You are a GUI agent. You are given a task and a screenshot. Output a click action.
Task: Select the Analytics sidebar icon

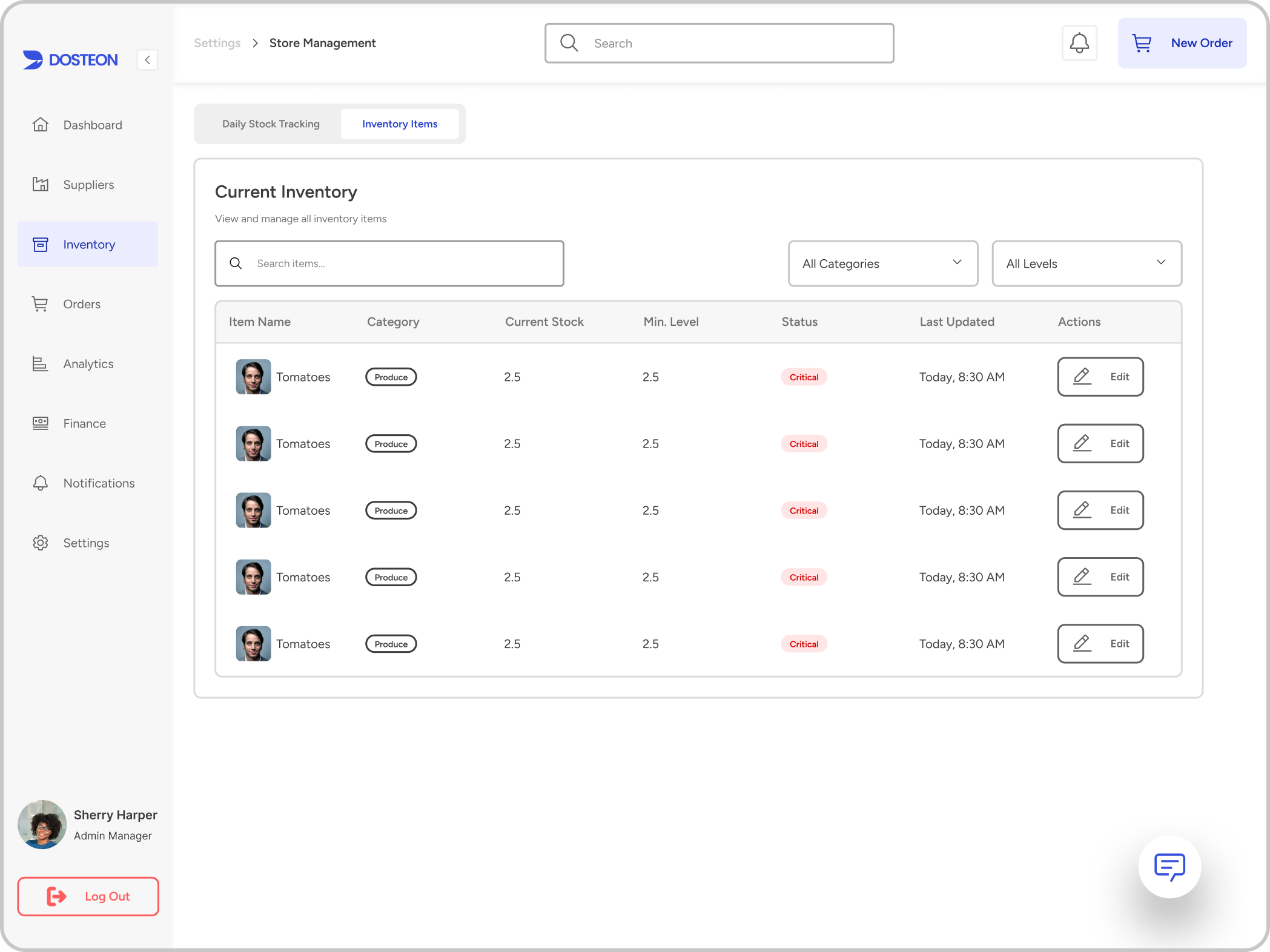40,363
